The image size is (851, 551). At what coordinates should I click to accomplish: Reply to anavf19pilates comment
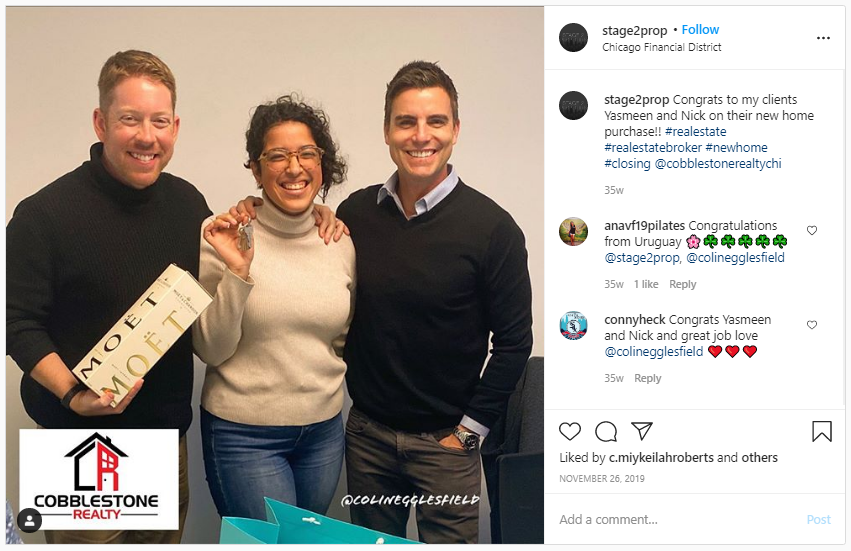tap(682, 284)
